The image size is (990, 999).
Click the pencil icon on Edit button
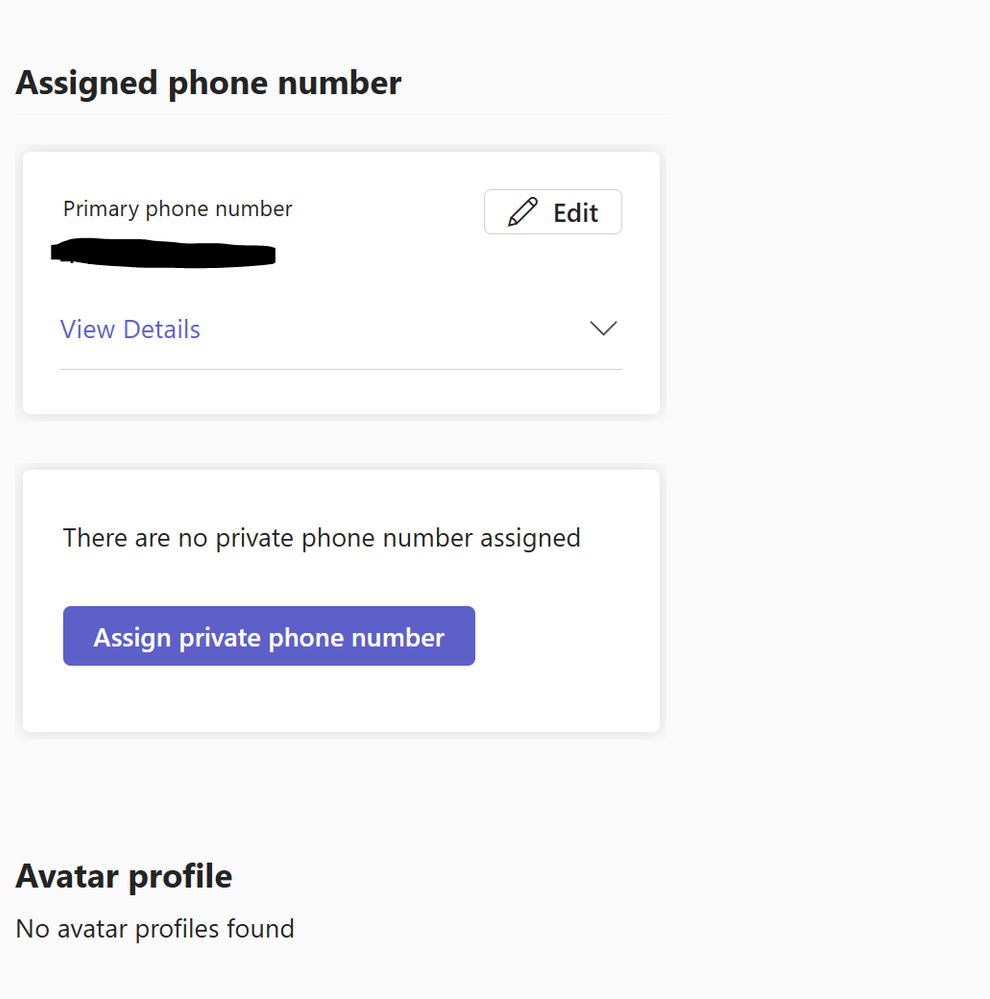tap(522, 212)
